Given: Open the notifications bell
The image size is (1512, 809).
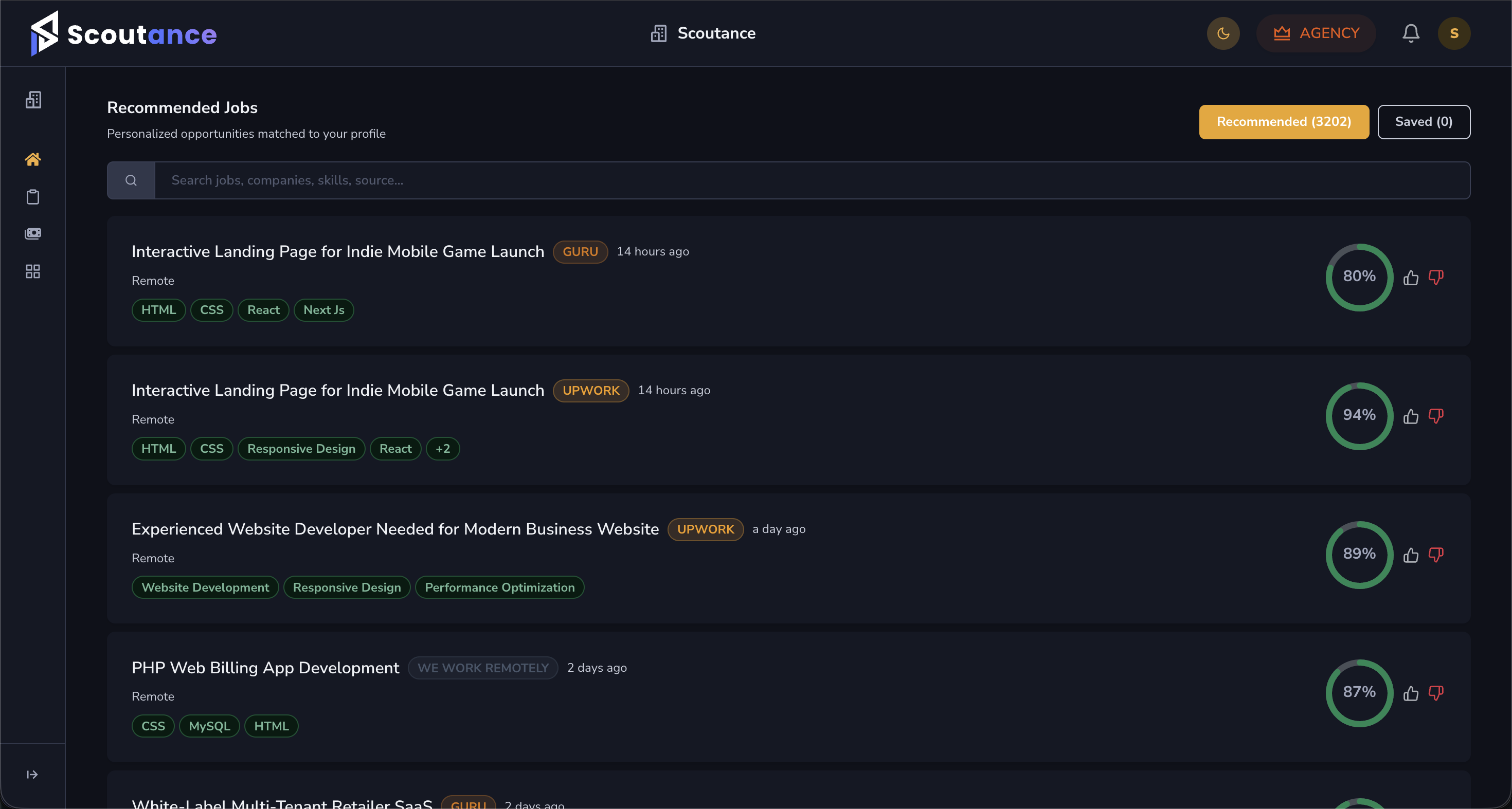Looking at the screenshot, I should point(1411,33).
